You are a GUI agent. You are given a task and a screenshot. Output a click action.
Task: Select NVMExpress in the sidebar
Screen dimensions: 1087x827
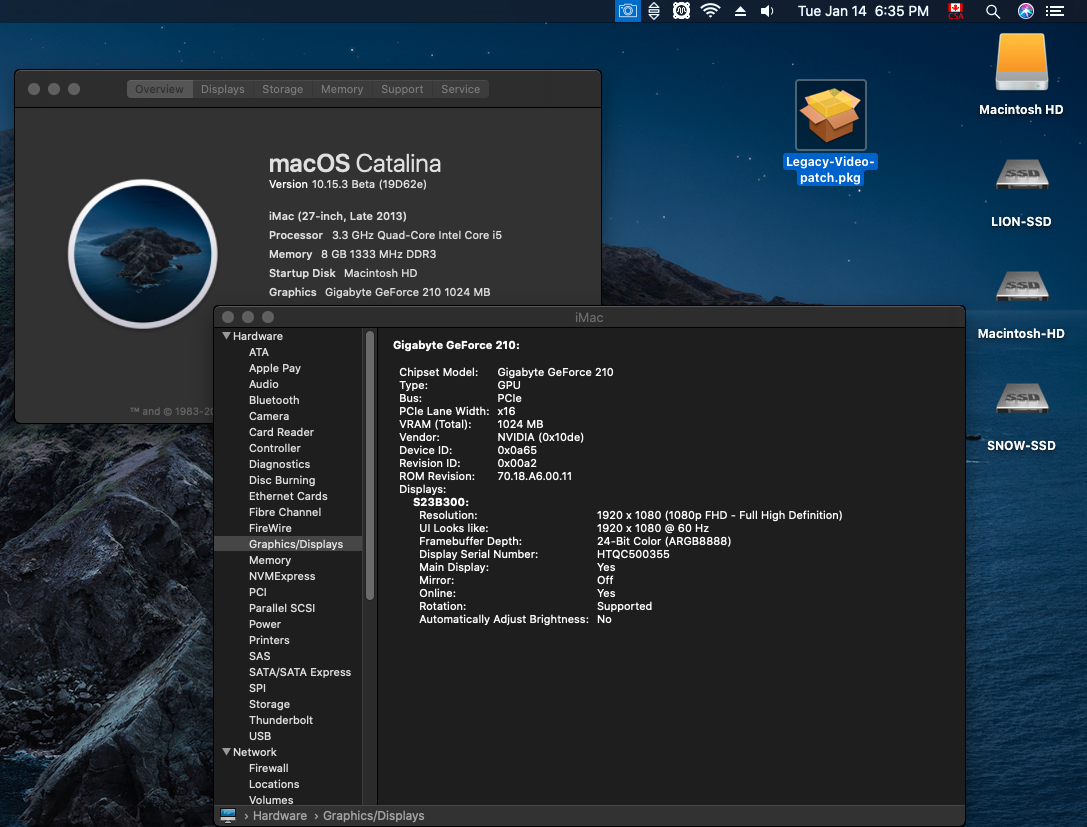point(282,576)
